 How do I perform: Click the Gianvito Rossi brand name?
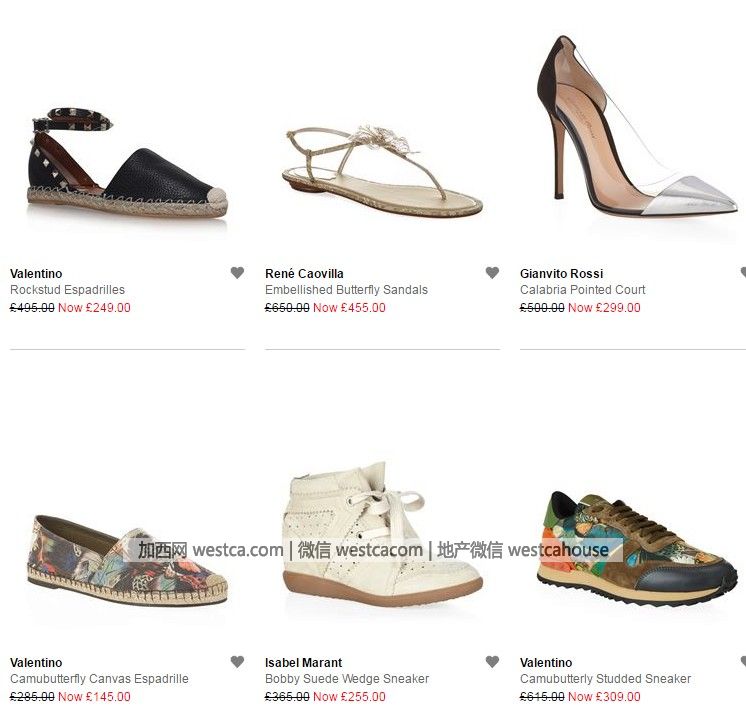561,274
